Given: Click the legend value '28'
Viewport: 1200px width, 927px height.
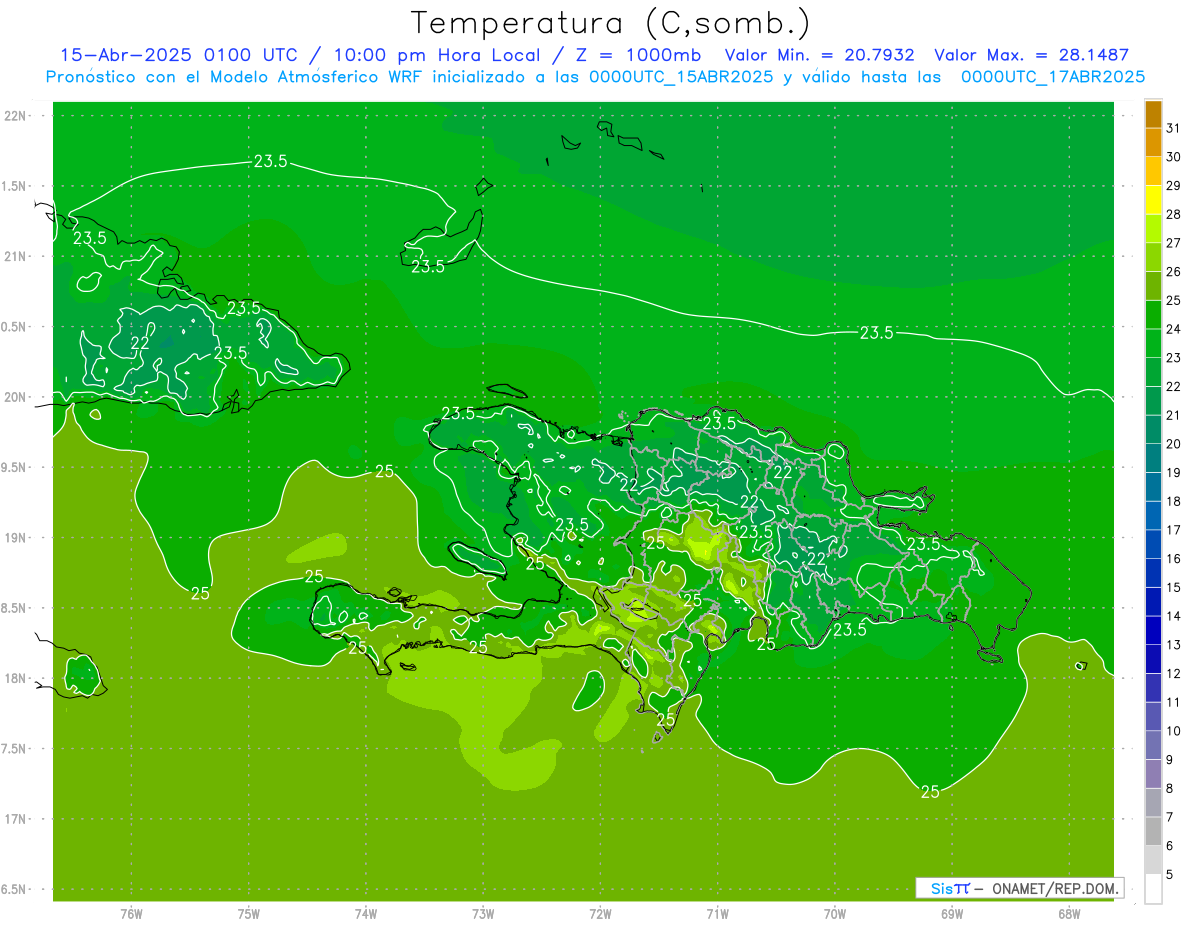Looking at the screenshot, I should [x=1174, y=214].
